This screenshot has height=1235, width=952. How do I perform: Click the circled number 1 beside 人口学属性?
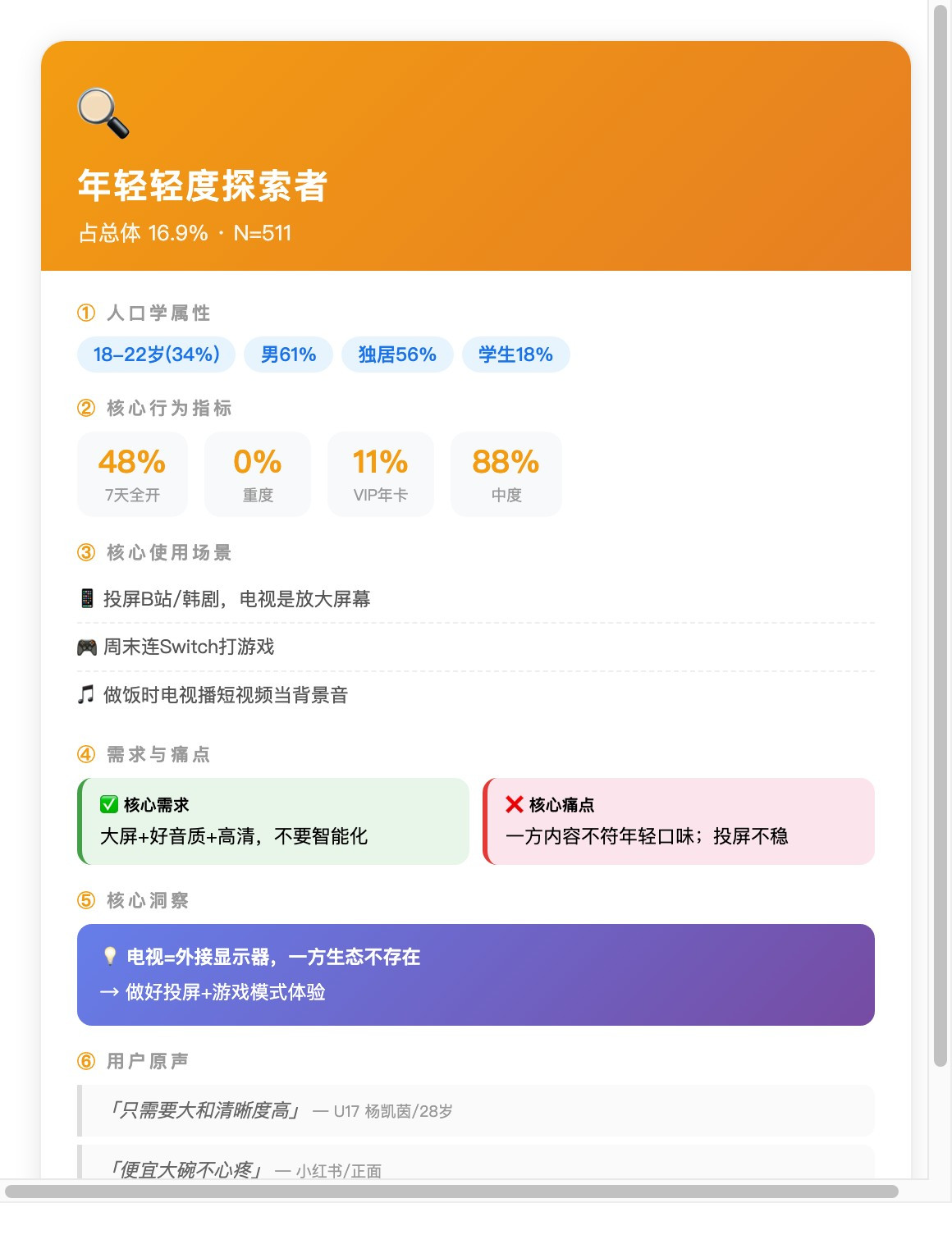(x=86, y=313)
